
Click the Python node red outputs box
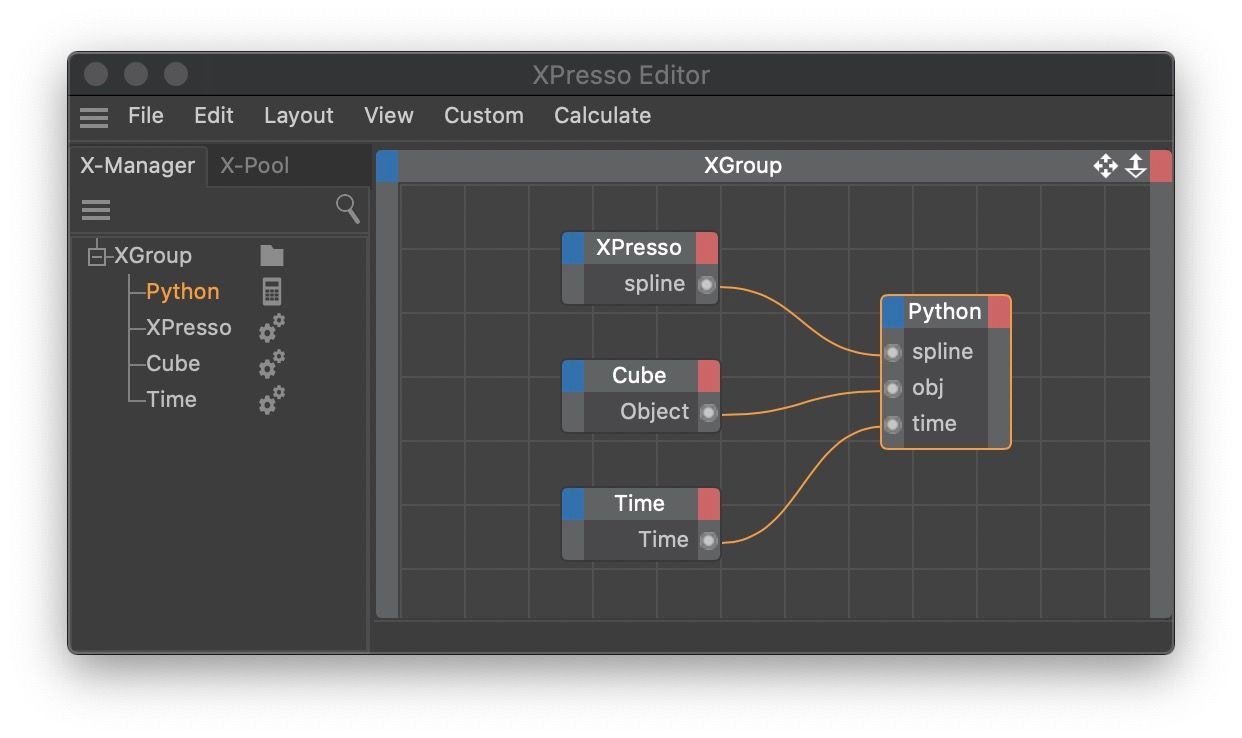pos(999,312)
